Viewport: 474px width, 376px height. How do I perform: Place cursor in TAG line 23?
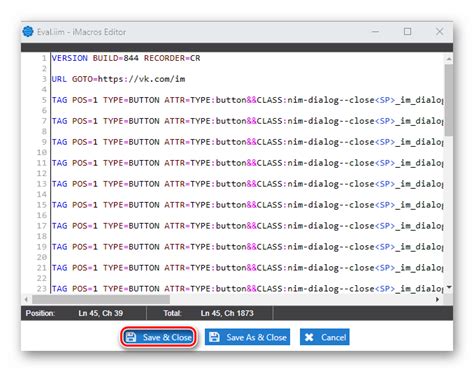point(247,289)
